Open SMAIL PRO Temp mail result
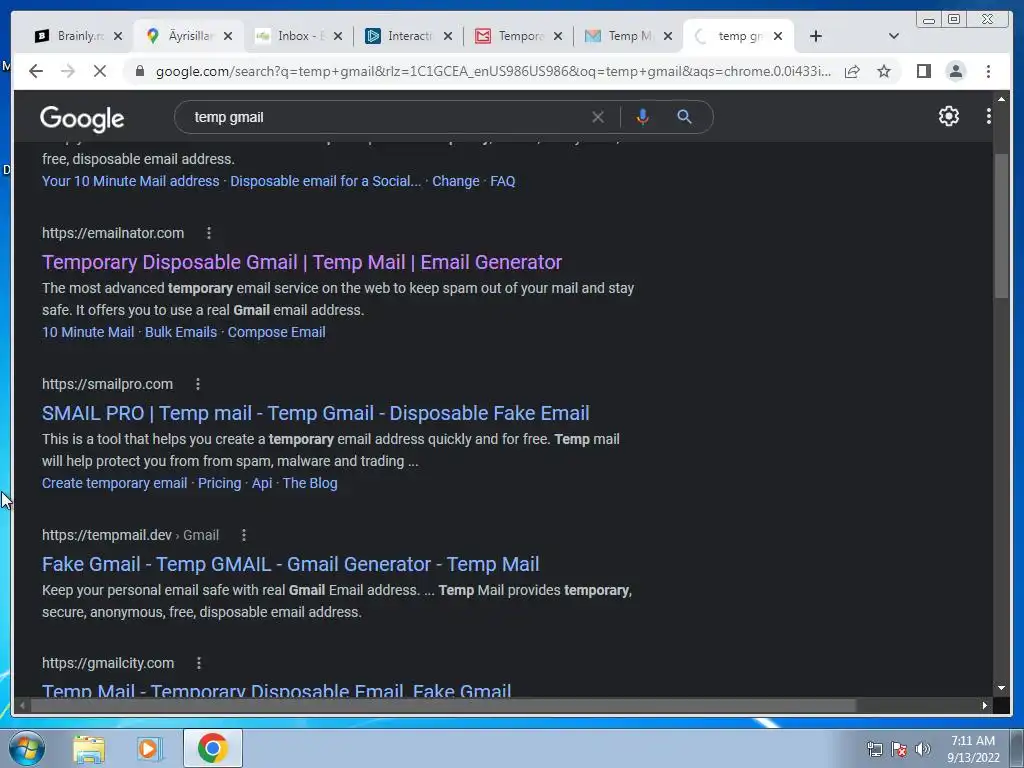 [x=315, y=413]
